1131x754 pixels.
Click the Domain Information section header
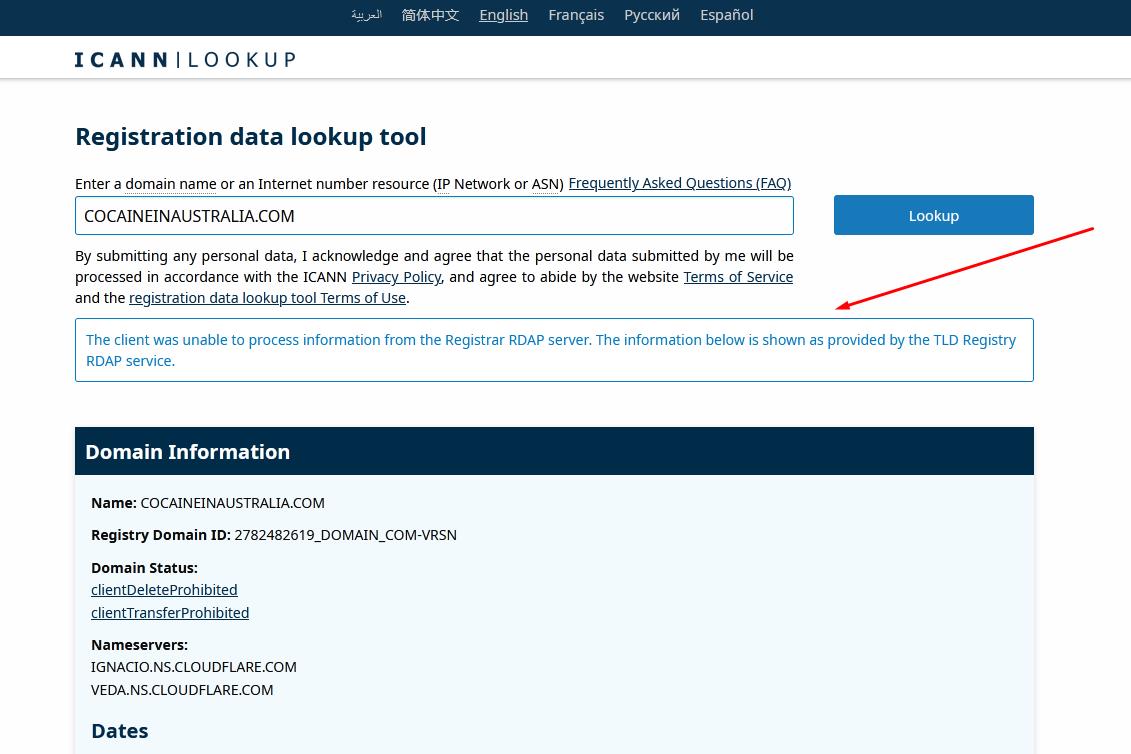[x=554, y=451]
